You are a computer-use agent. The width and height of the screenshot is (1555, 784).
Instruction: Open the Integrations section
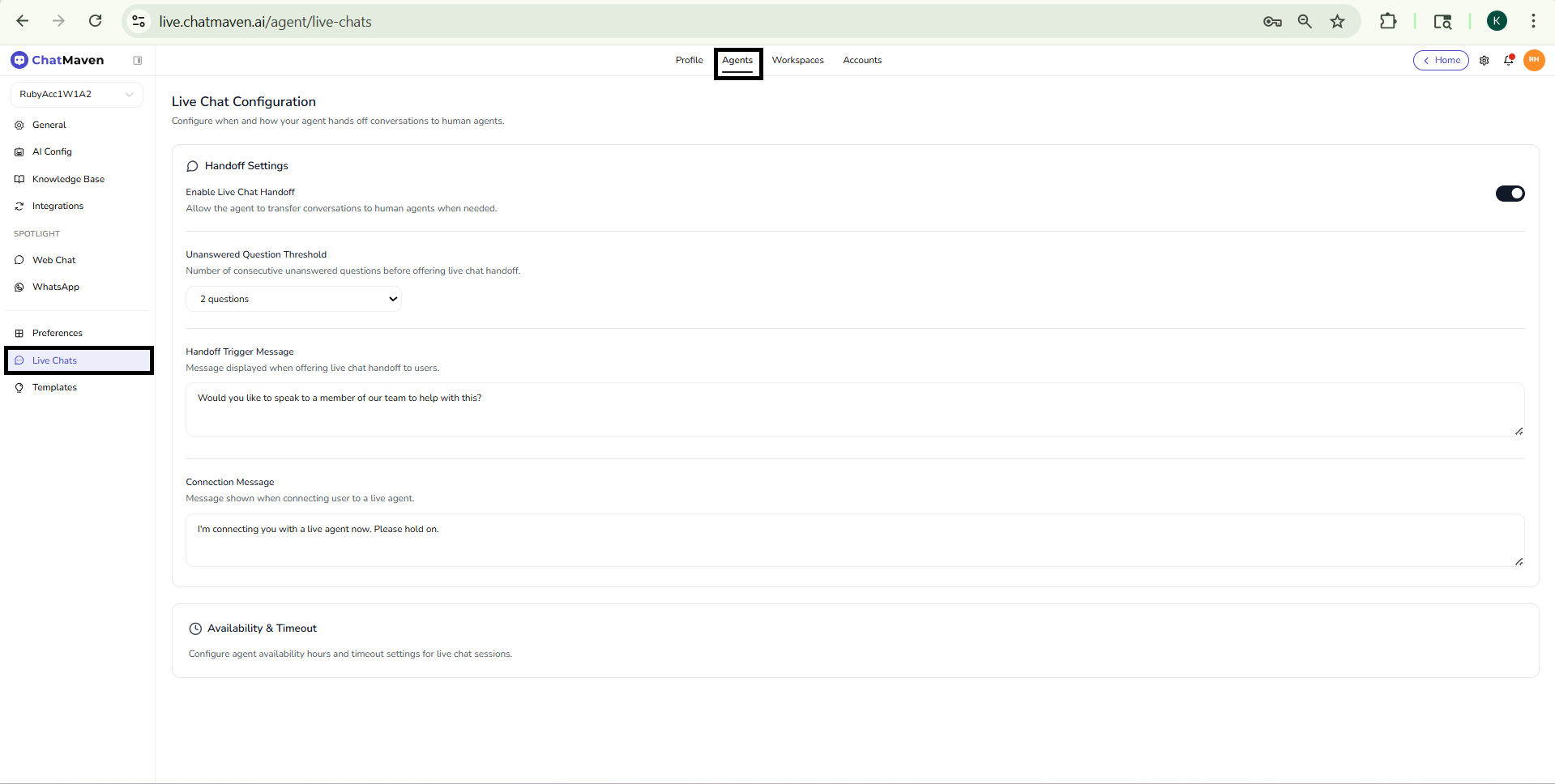click(57, 206)
